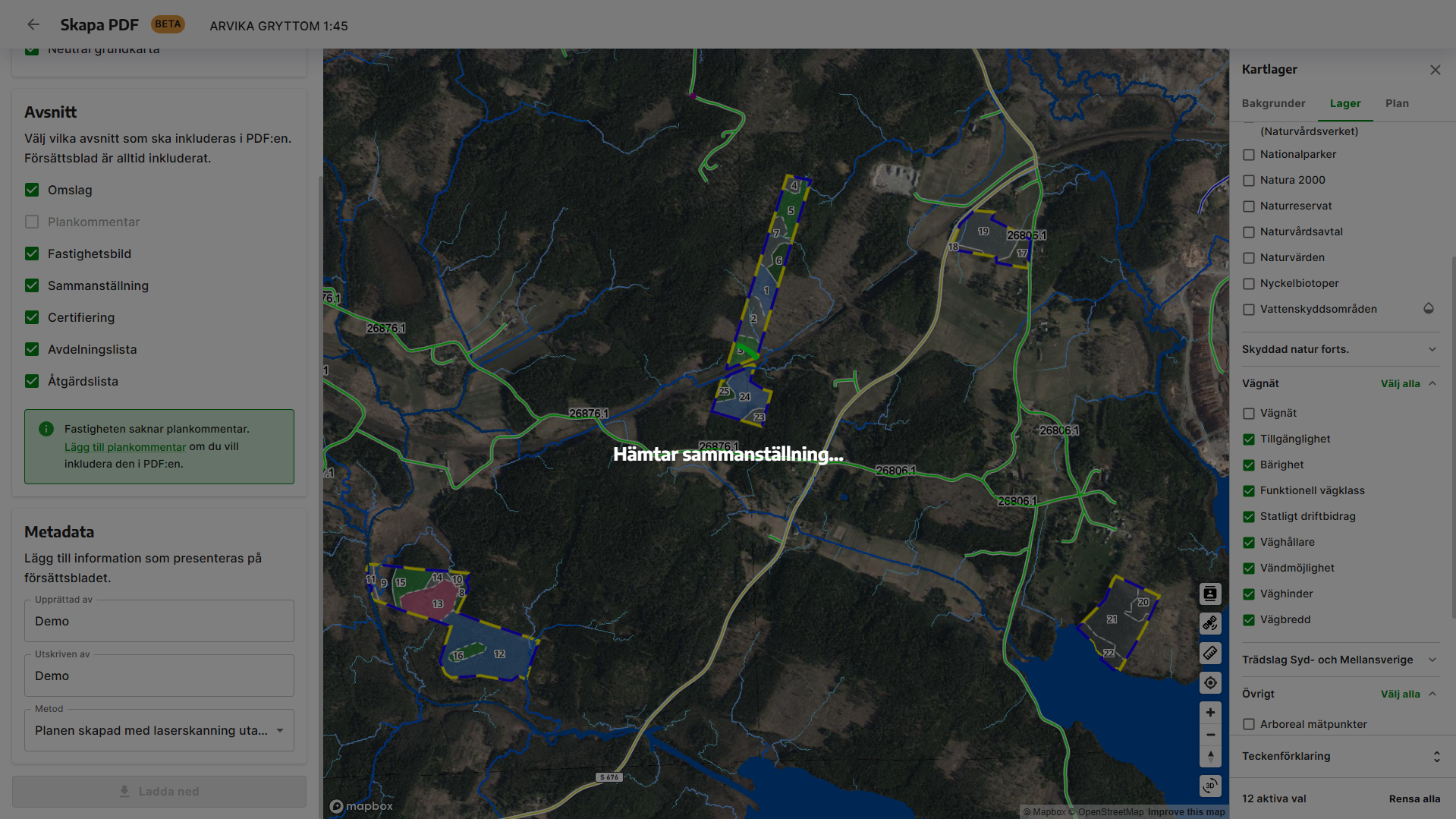
Task: Disable the Vägbredd layer
Action: click(1249, 620)
